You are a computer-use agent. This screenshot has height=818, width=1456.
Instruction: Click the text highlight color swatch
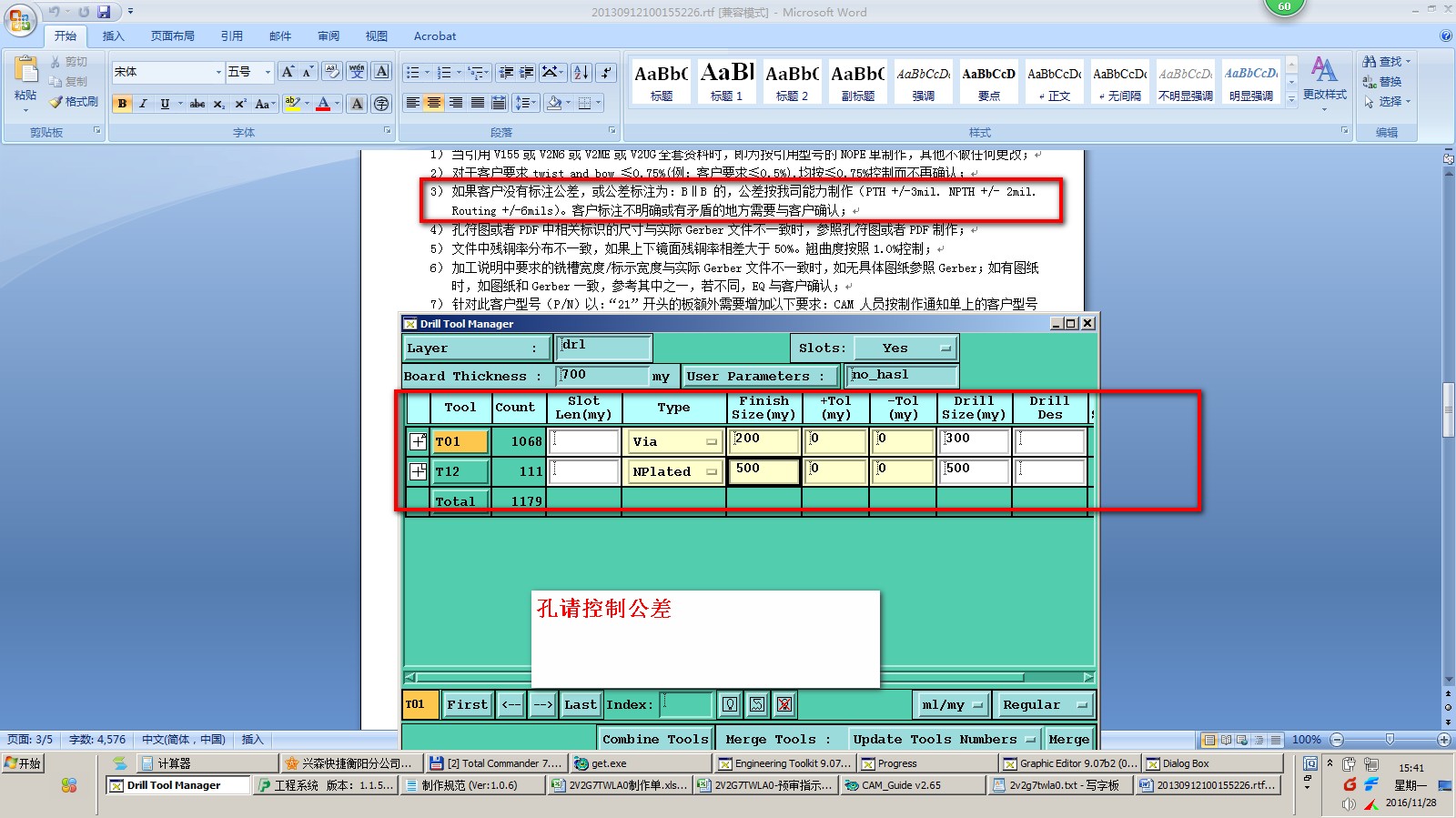click(x=292, y=104)
